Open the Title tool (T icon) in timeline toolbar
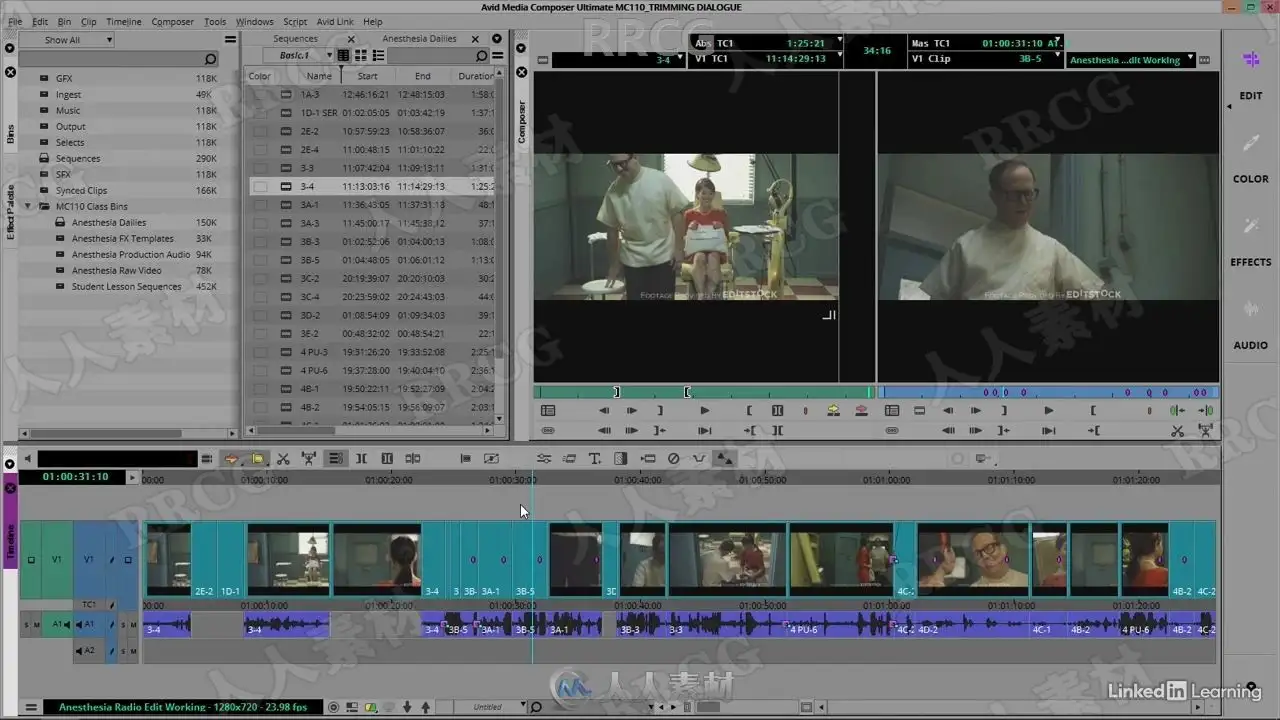The width and height of the screenshot is (1280, 720). click(594, 459)
